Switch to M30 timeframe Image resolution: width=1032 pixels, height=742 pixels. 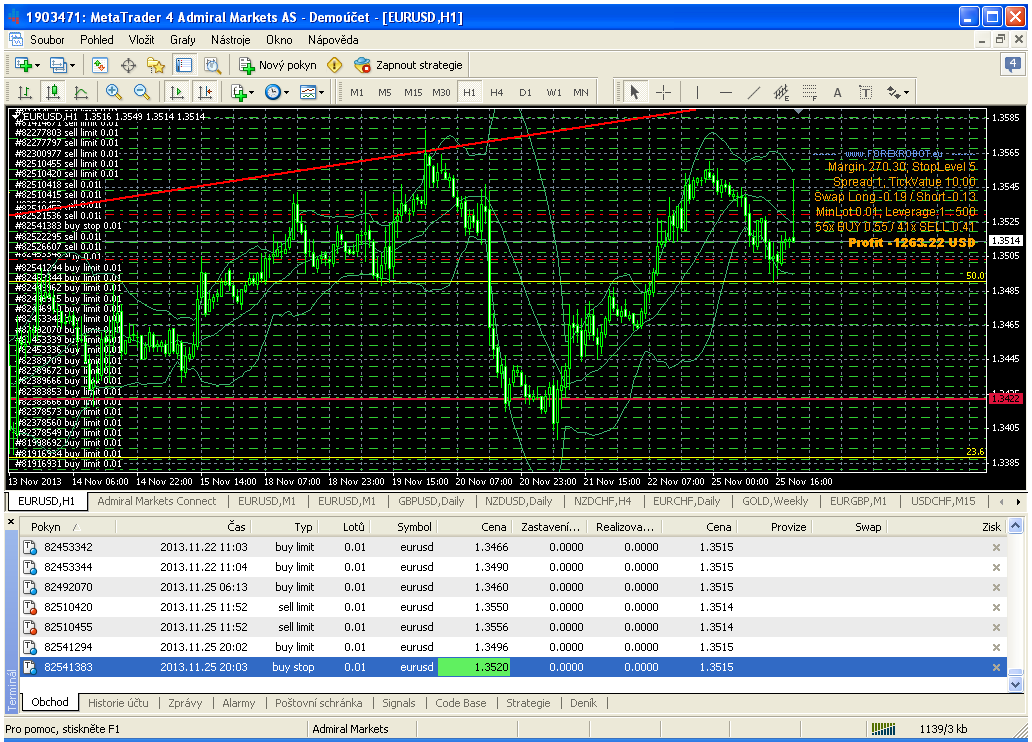coord(441,93)
